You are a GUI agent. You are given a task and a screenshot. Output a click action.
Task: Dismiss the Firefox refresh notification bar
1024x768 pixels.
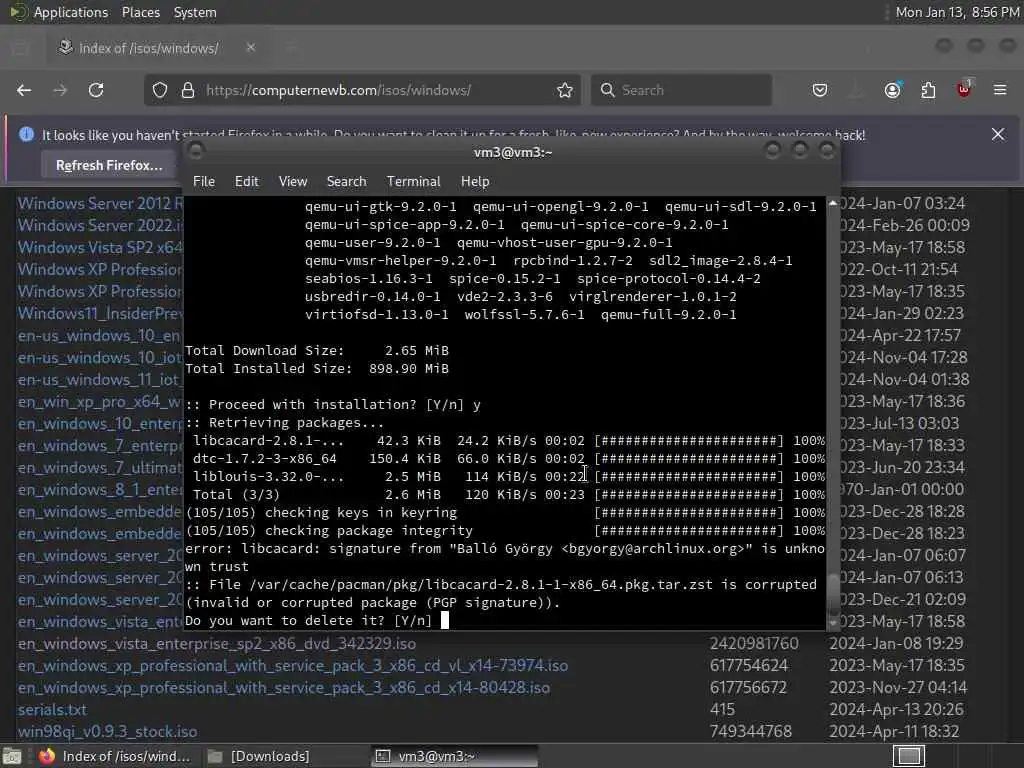998,134
